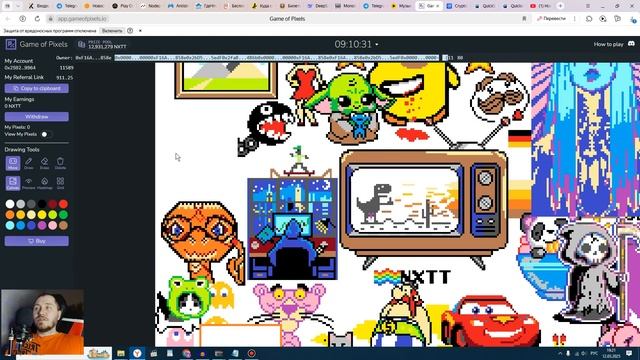The height and width of the screenshot is (360, 640).
Task: Click the microphone icon in system tray
Action: (568, 353)
